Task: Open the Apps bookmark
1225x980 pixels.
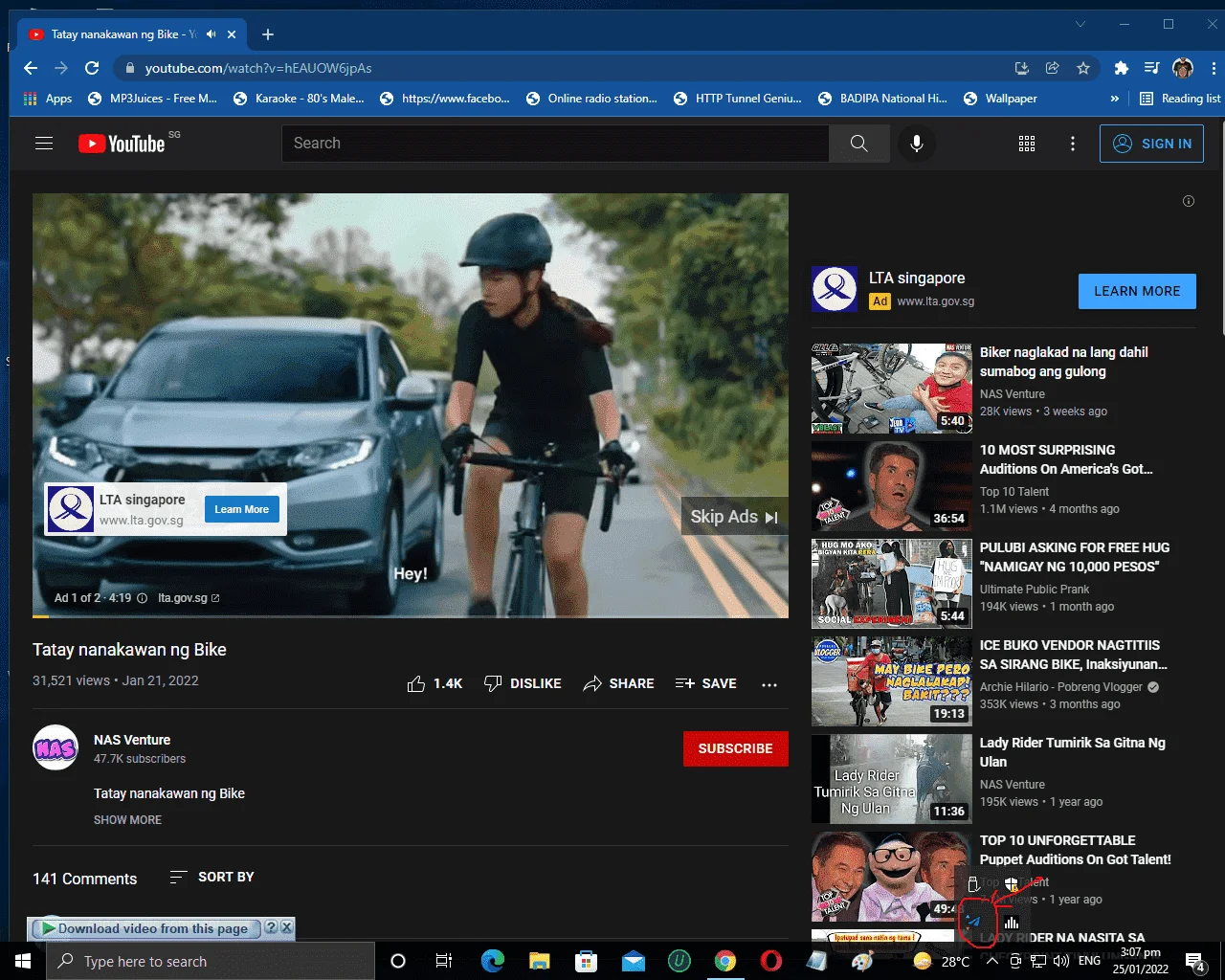Action: [46, 99]
